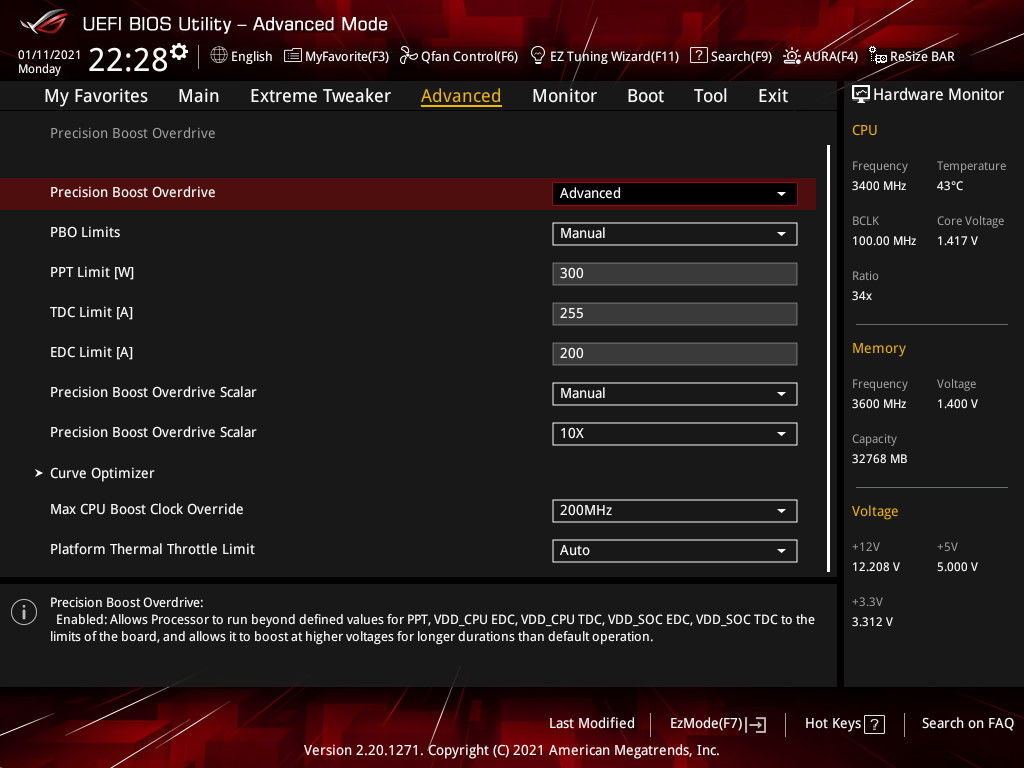This screenshot has width=1024, height=768.
Task: Expand the PBO Limits Manual dropdown
Action: [x=674, y=234]
